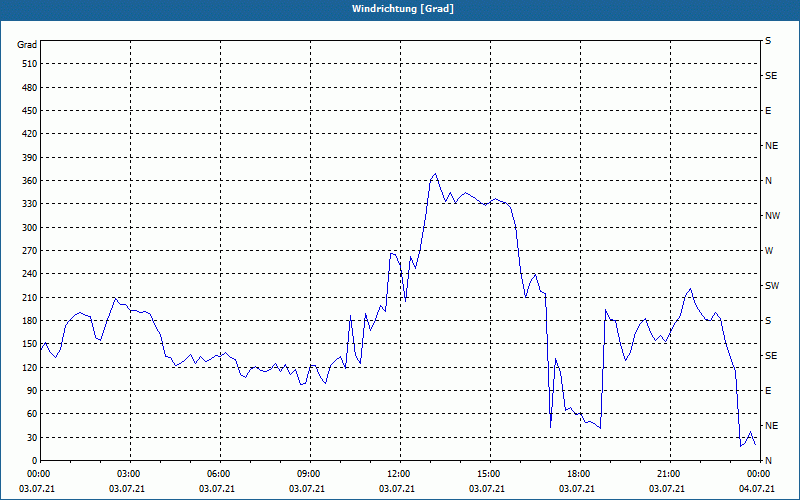Click the curve peak near 13:00

click(435, 174)
